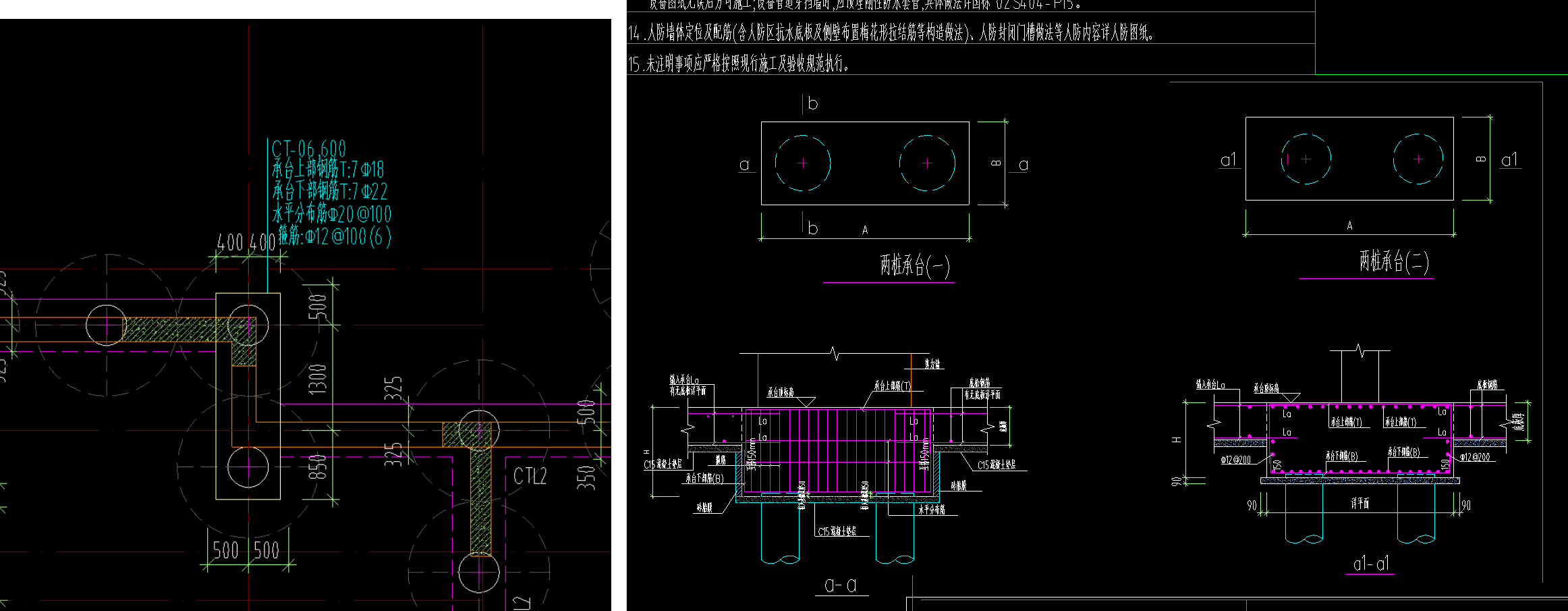Image resolution: width=1568 pixels, height=611 pixels.
Task: Select "有无底板详平面" note at left of a-a
Action: click(688, 390)
